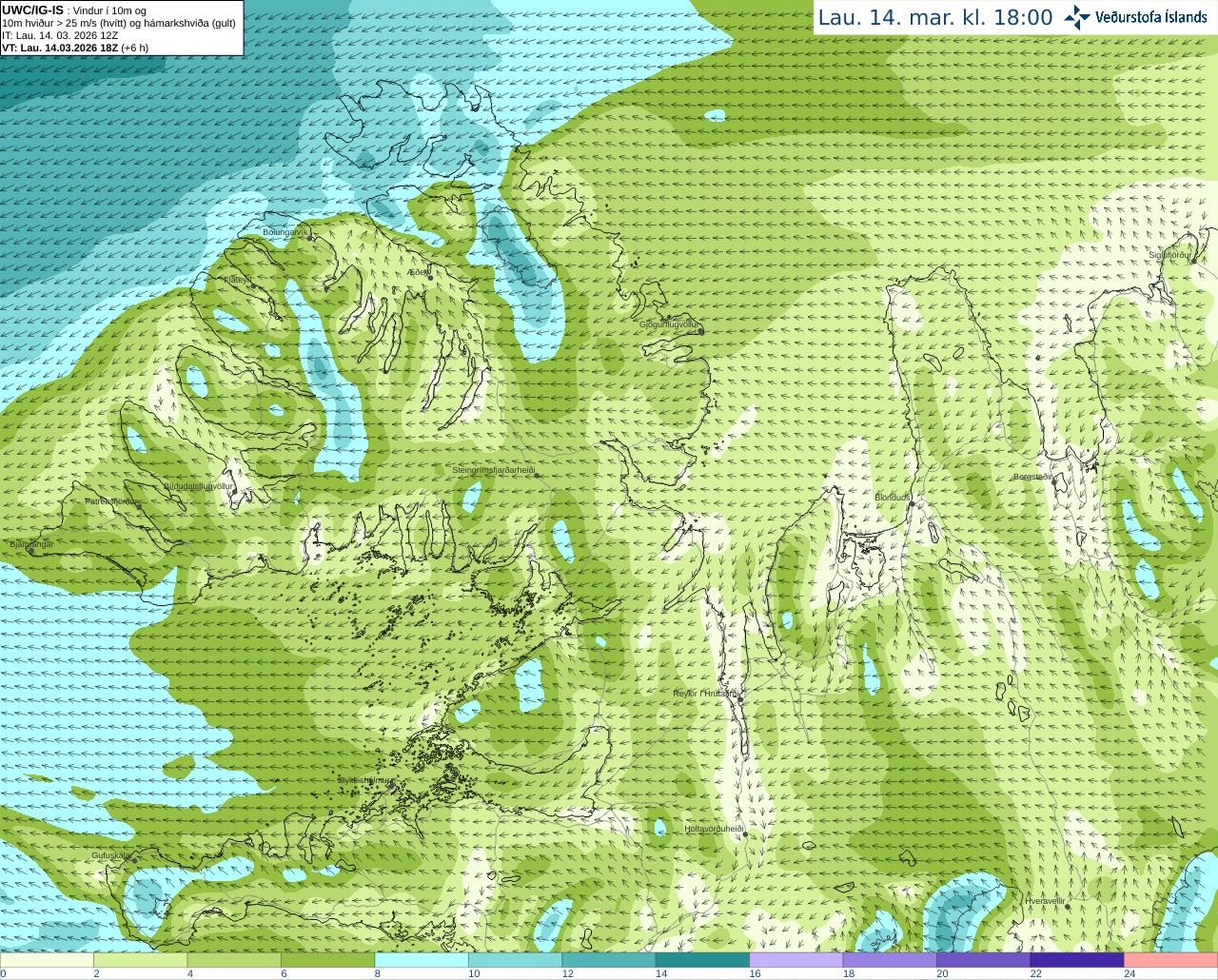Click the Hveravellir station marker
Screen dimensions: 1218x980
coord(1068,907)
